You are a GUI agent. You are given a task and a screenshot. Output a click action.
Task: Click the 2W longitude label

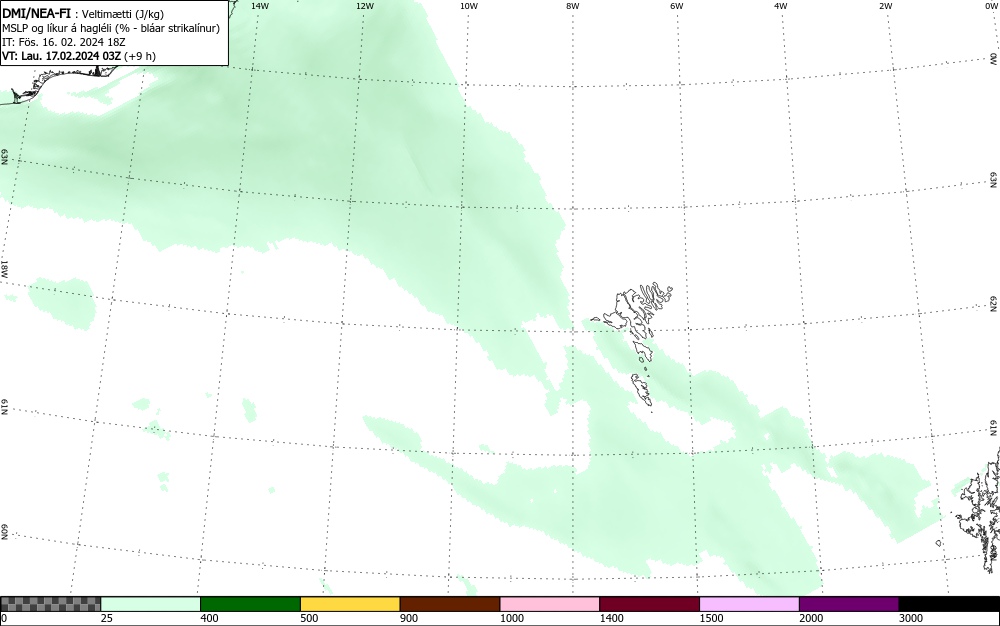click(885, 6)
